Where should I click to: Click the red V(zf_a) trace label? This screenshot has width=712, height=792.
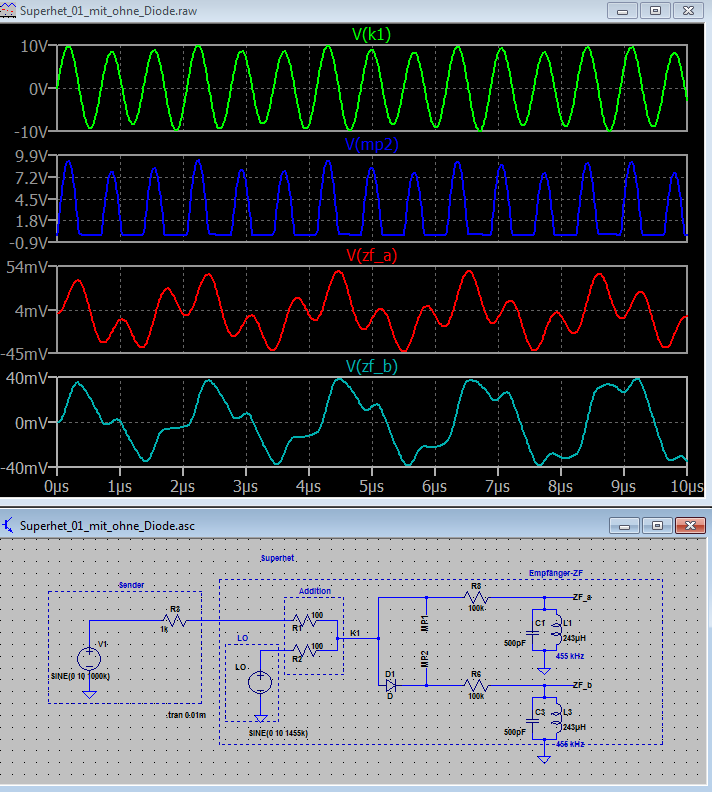372,255
